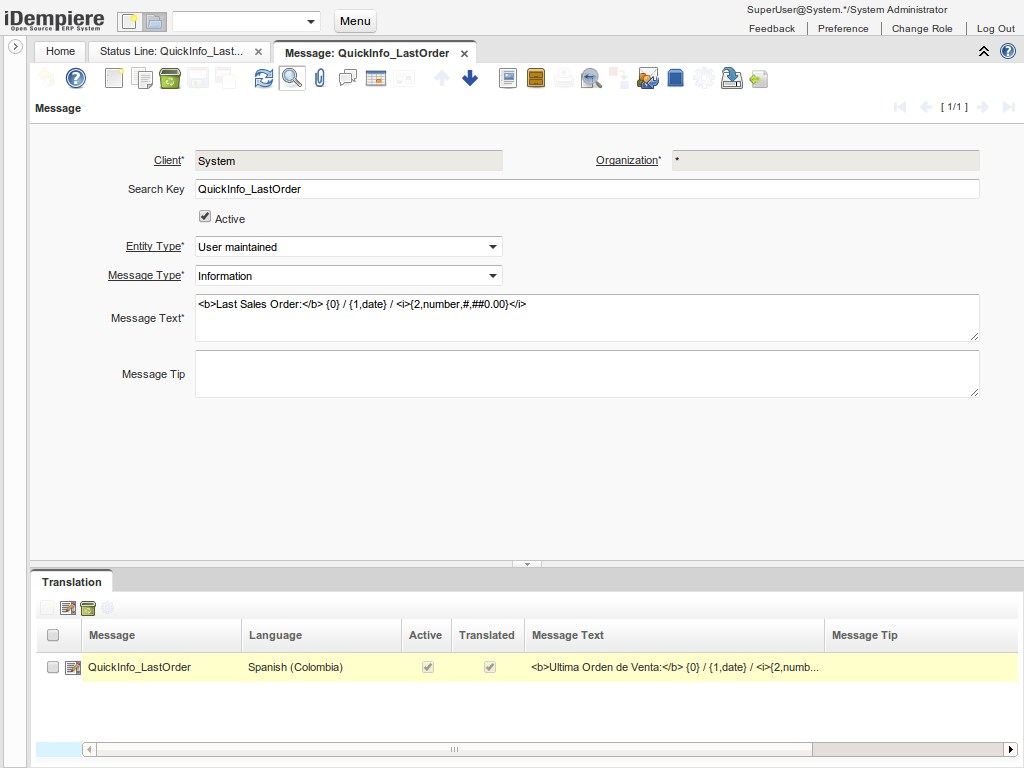The width and height of the screenshot is (1024, 768).
Task: Go to next record with down arrow
Action: pos(470,78)
